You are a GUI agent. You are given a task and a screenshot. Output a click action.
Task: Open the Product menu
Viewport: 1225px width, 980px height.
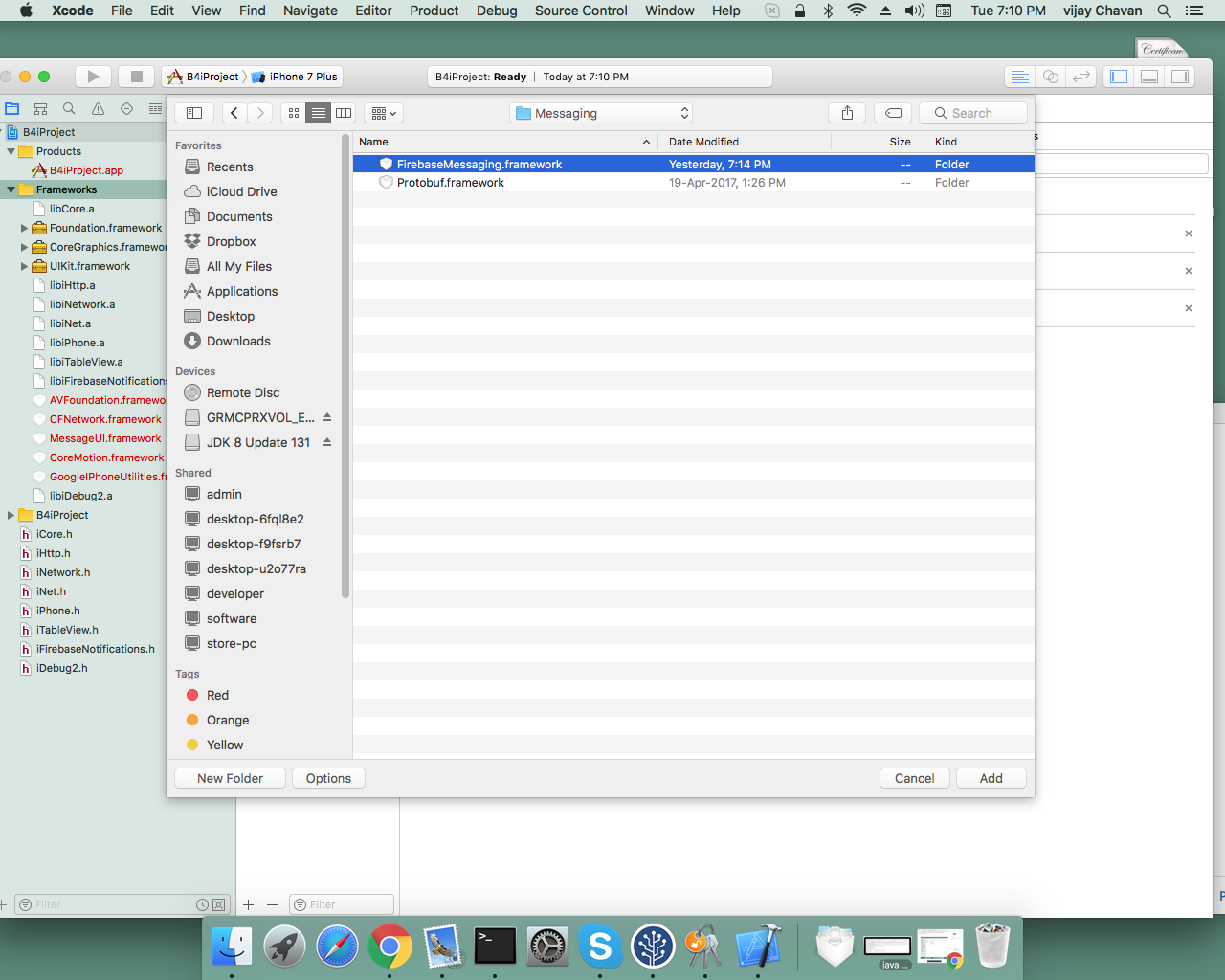[x=434, y=11]
